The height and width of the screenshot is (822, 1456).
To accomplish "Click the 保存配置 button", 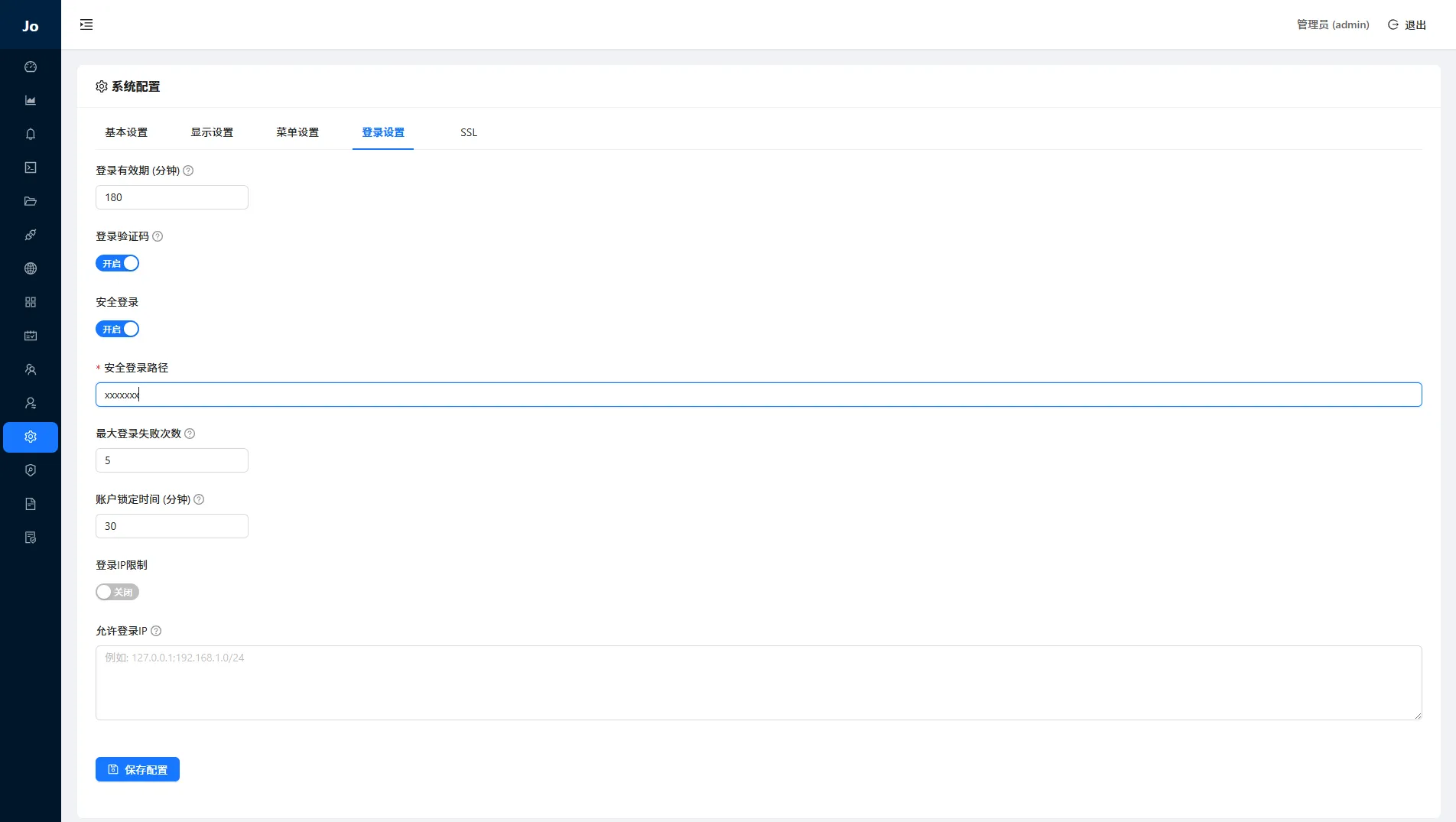I will tap(138, 770).
